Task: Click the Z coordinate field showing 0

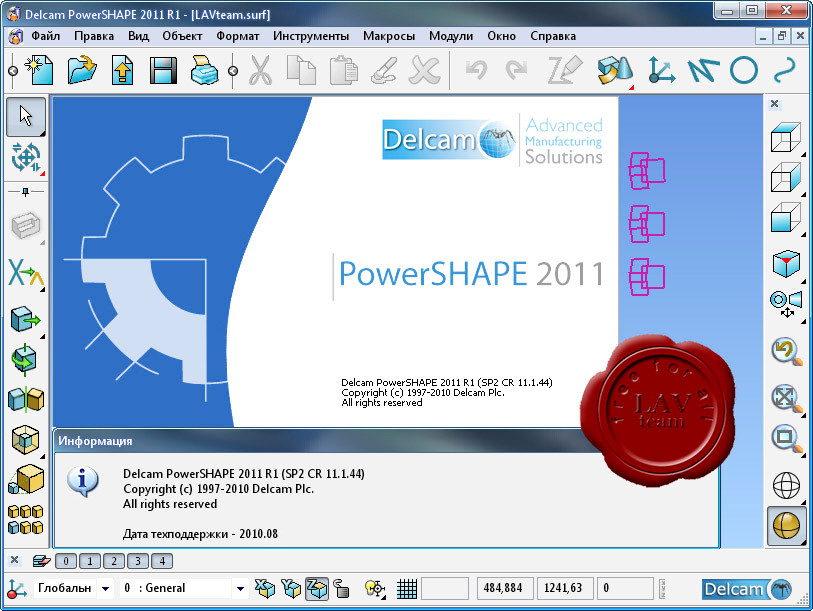Action: 625,588
